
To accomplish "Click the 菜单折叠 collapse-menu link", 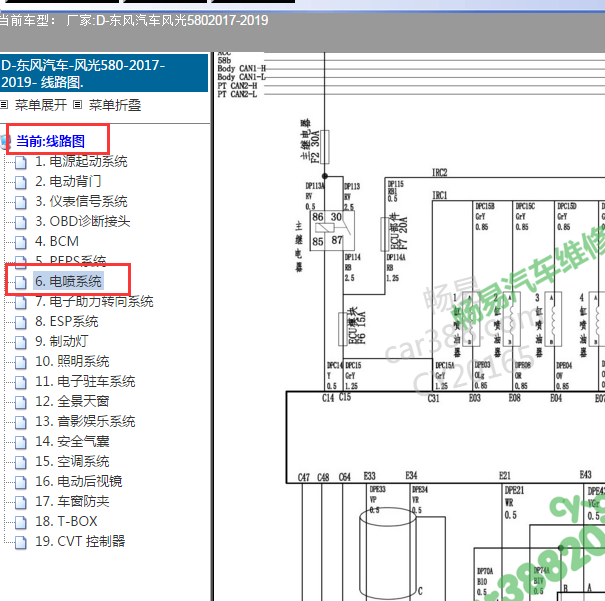I will coord(115,105).
